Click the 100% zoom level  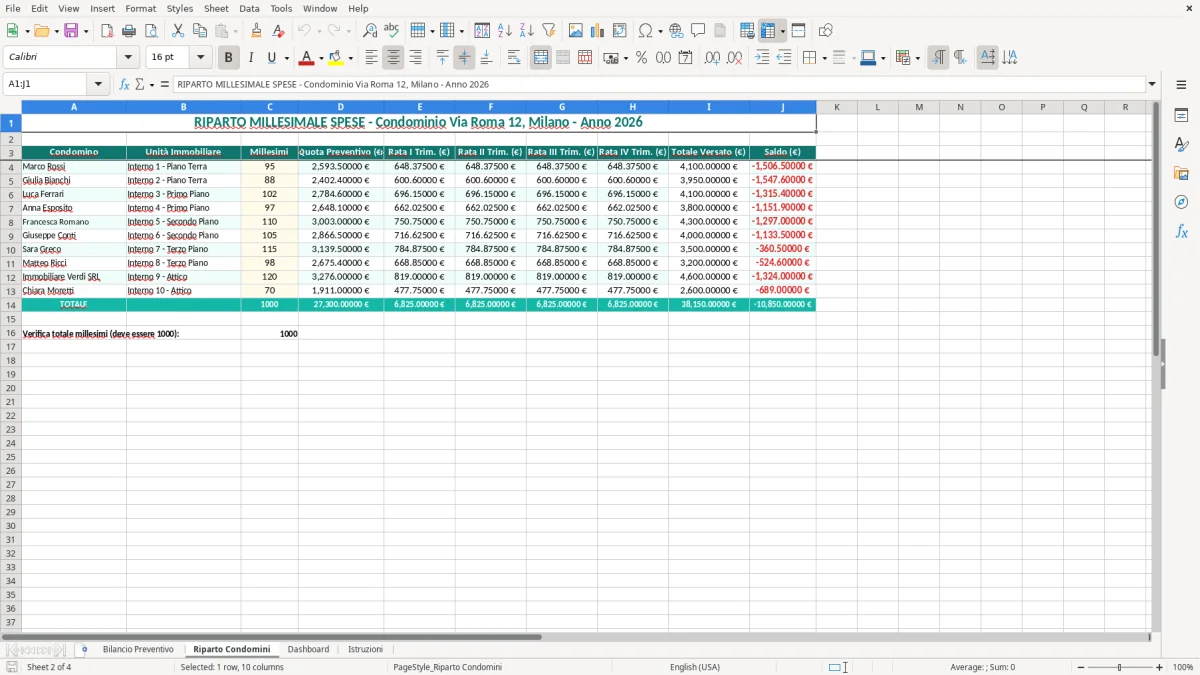[1183, 667]
